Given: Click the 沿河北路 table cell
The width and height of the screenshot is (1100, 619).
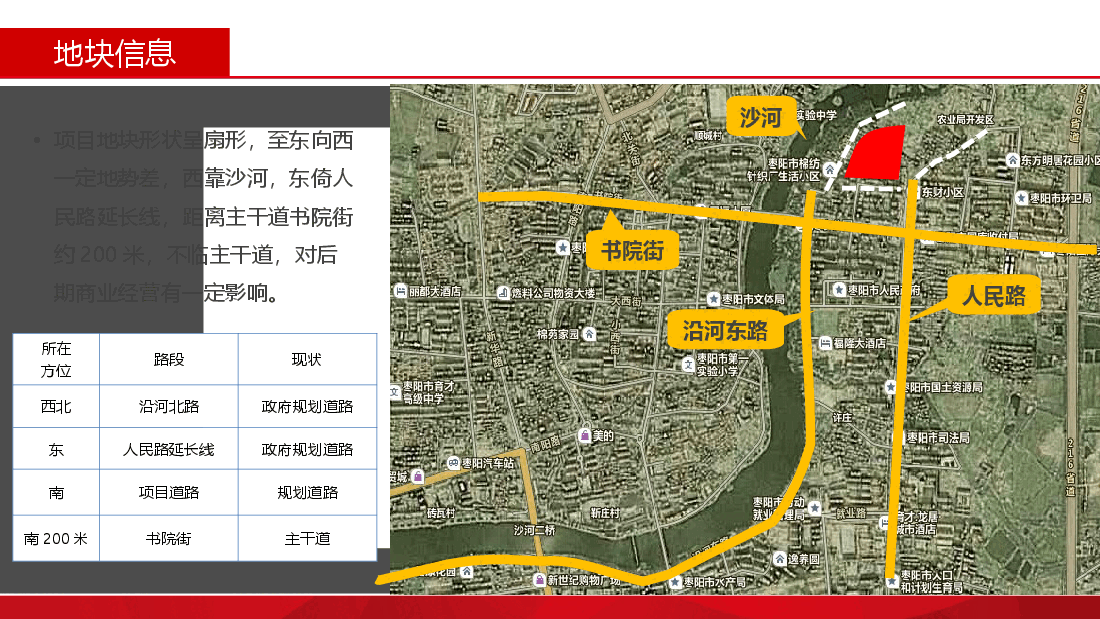Looking at the screenshot, I should click(168, 406).
